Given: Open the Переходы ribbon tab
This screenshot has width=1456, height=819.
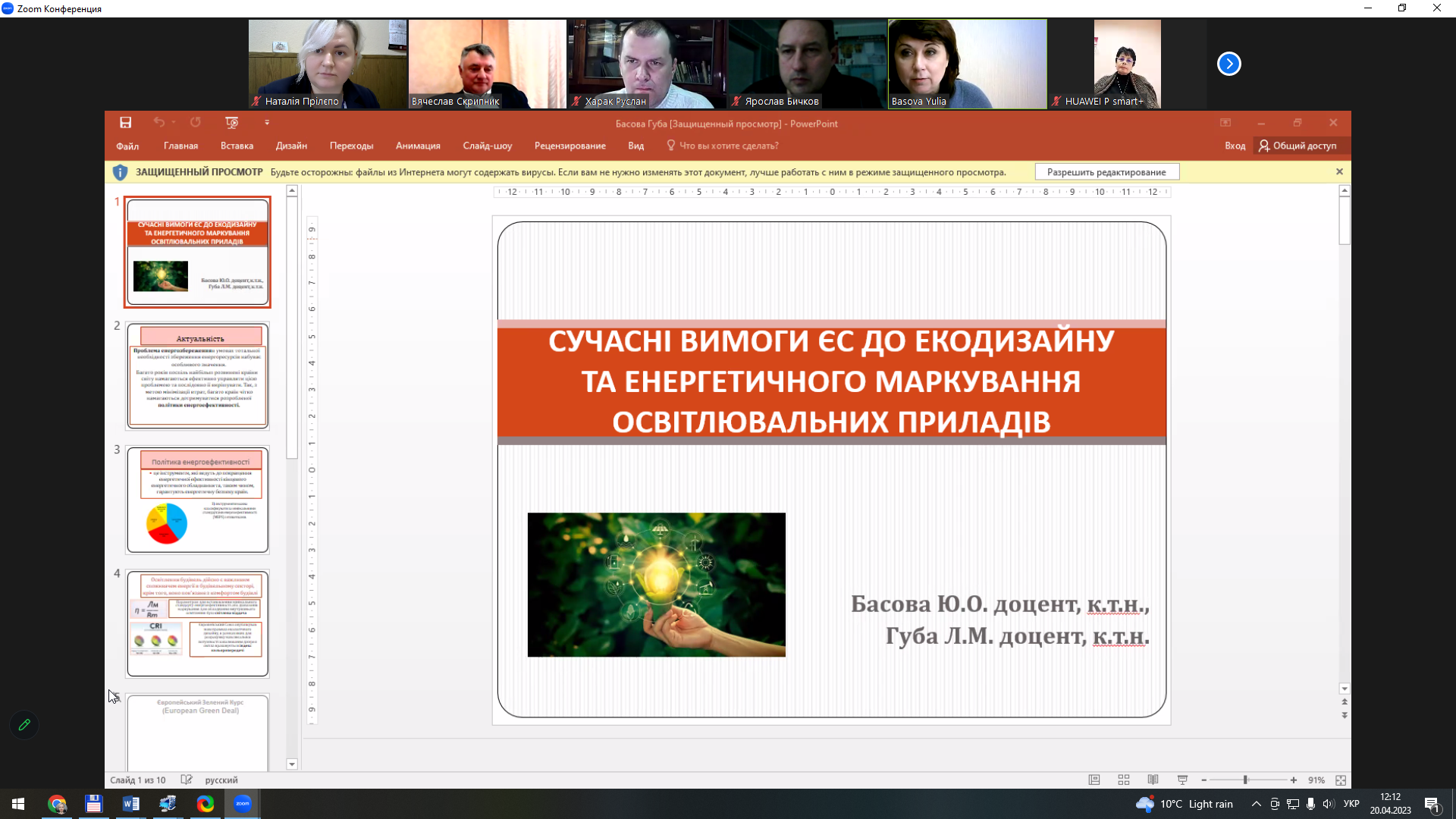Looking at the screenshot, I should 351,146.
